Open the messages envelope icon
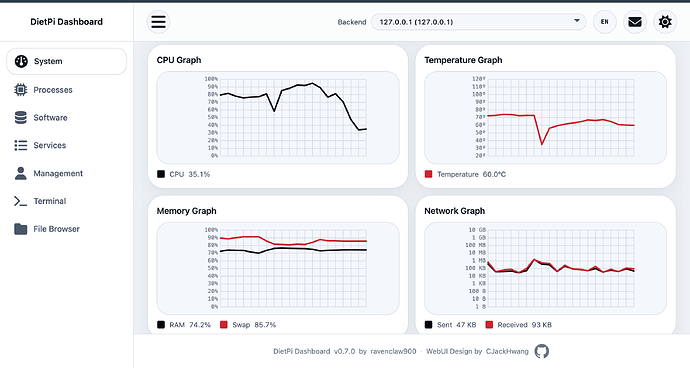Image resolution: width=690 pixels, height=368 pixels. (635, 22)
